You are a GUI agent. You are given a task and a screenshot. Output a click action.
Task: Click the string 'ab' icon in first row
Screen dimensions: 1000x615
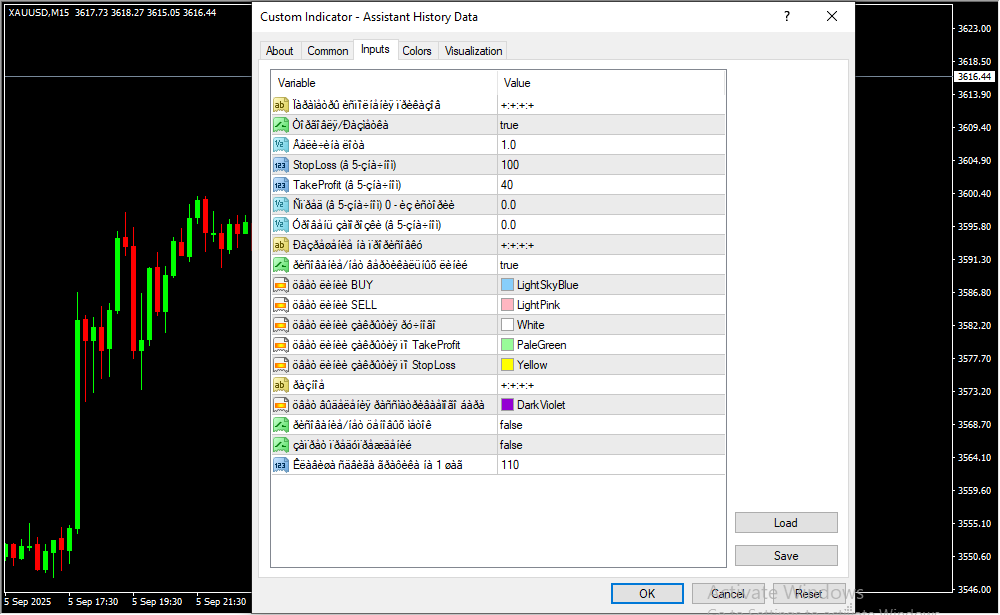(280, 105)
